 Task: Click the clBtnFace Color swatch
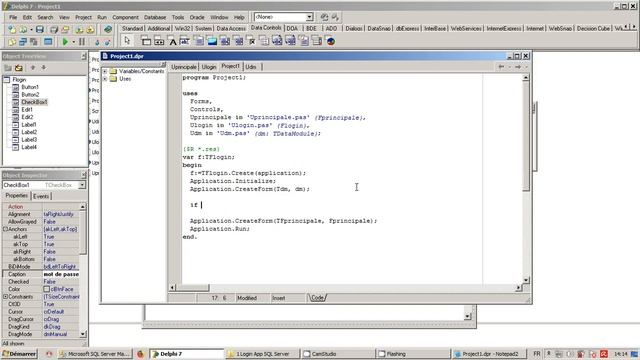[47, 289]
